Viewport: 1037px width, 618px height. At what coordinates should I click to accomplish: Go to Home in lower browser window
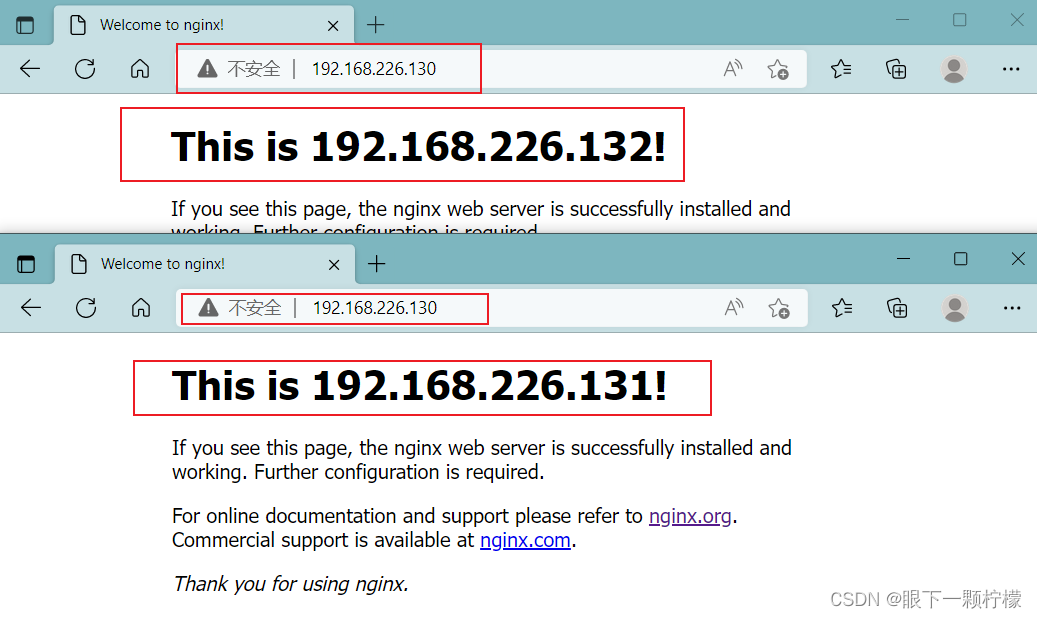point(141,308)
